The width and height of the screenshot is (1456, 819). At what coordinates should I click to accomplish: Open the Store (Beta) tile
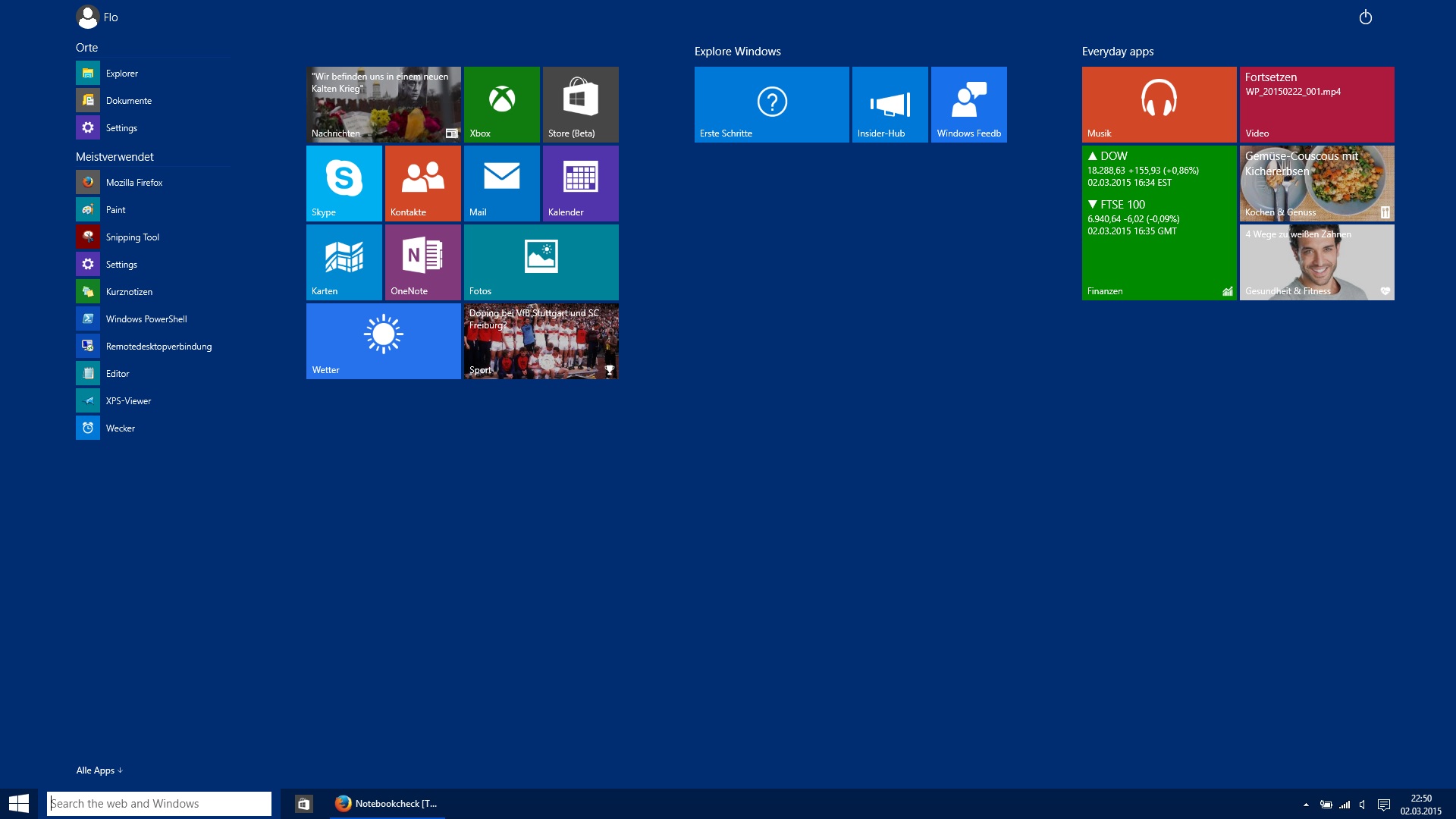[580, 105]
